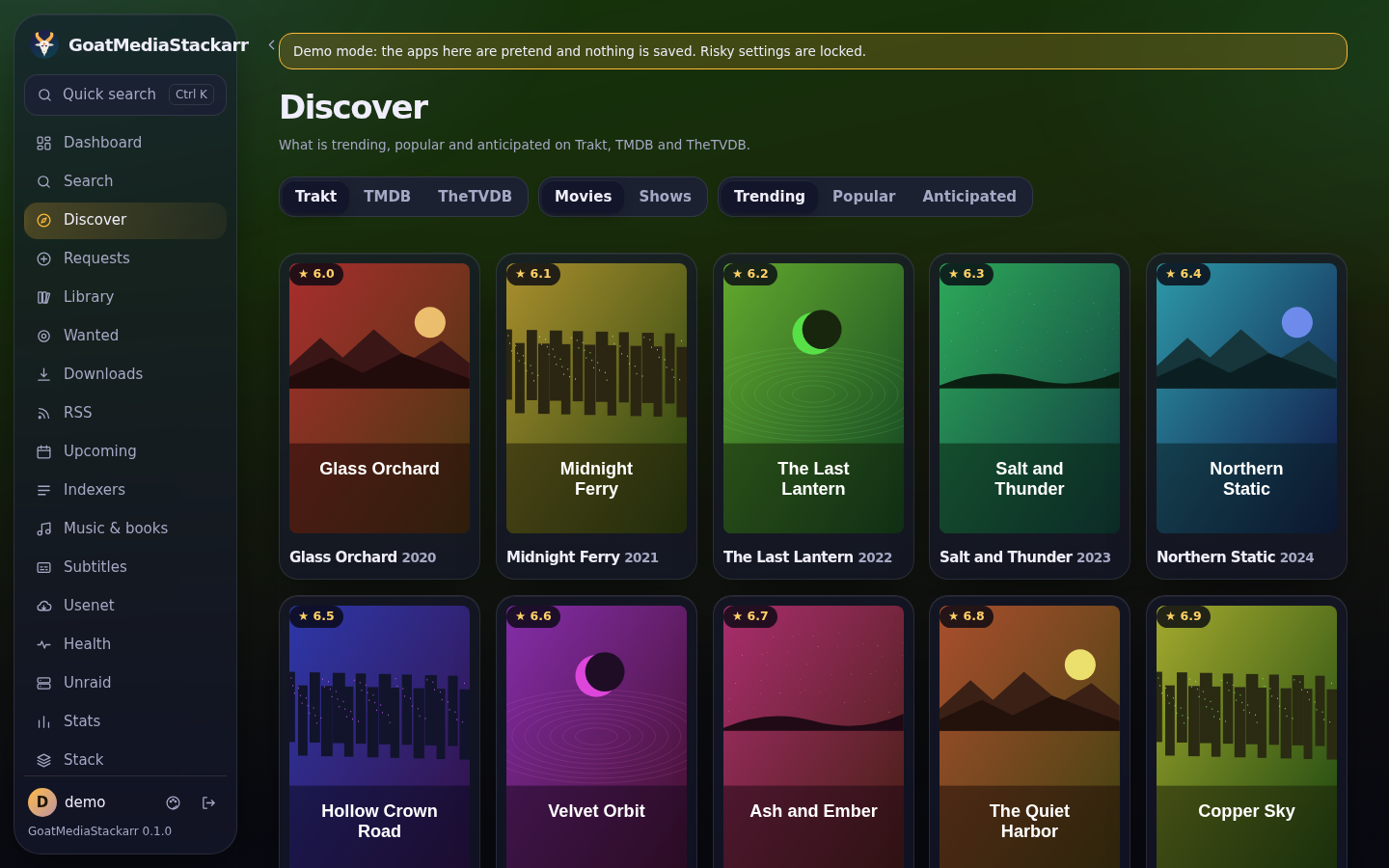Open Requests via its plus-circle icon
Viewport: 1389px width, 868px height.
[43, 258]
